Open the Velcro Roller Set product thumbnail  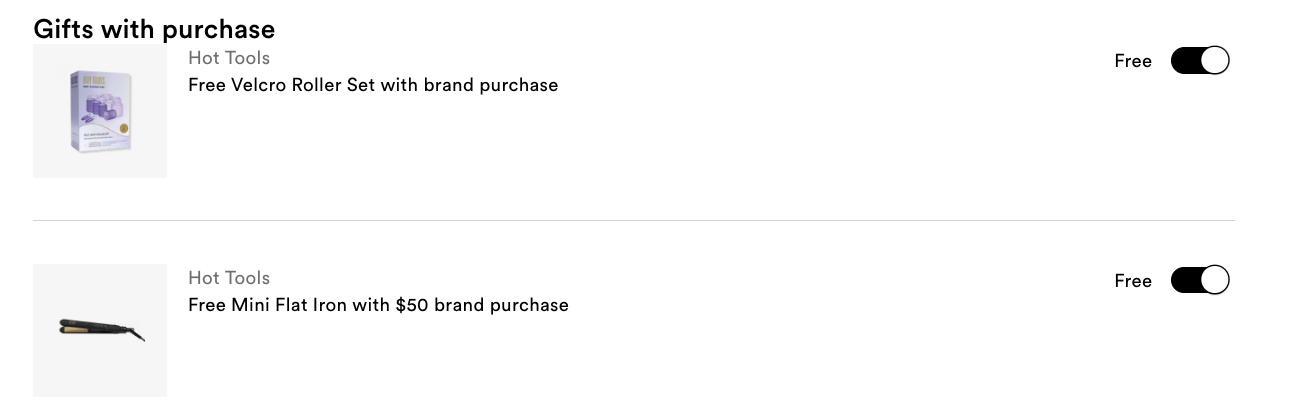point(100,111)
